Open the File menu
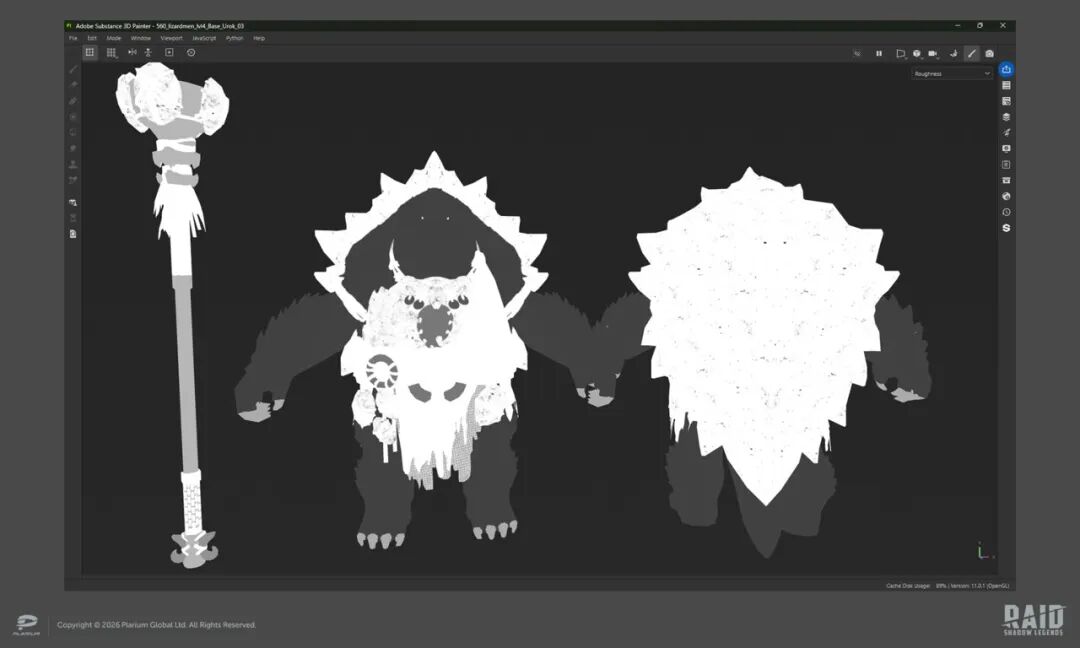 pos(73,39)
